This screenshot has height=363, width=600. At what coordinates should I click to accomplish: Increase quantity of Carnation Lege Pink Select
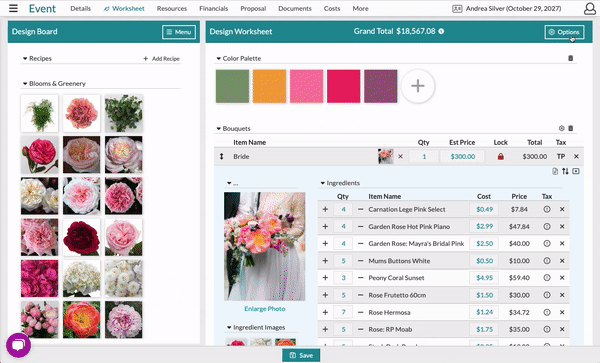325,209
